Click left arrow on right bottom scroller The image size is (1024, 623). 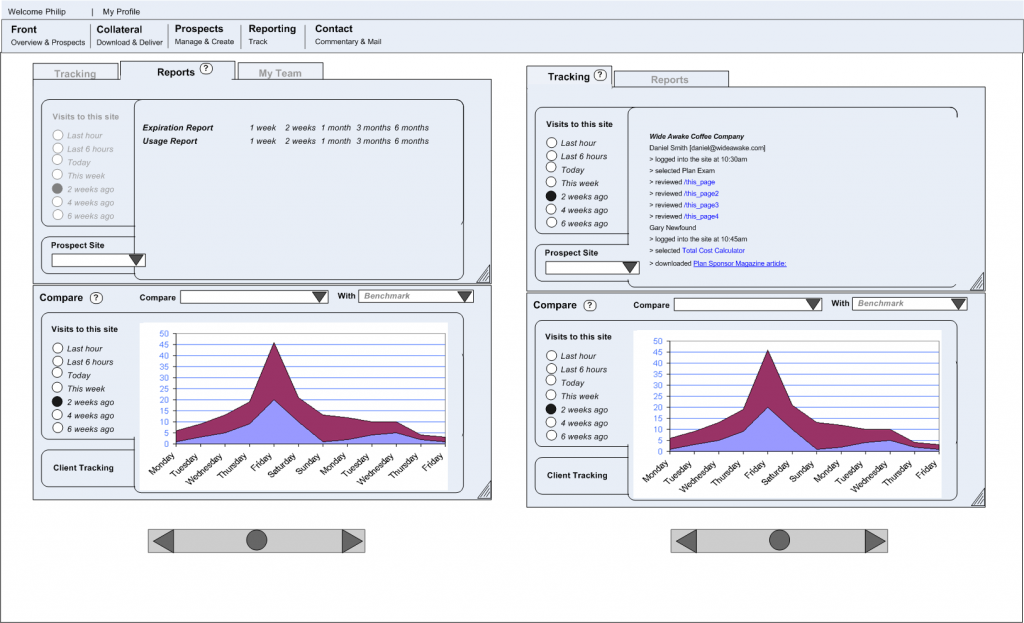[685, 541]
